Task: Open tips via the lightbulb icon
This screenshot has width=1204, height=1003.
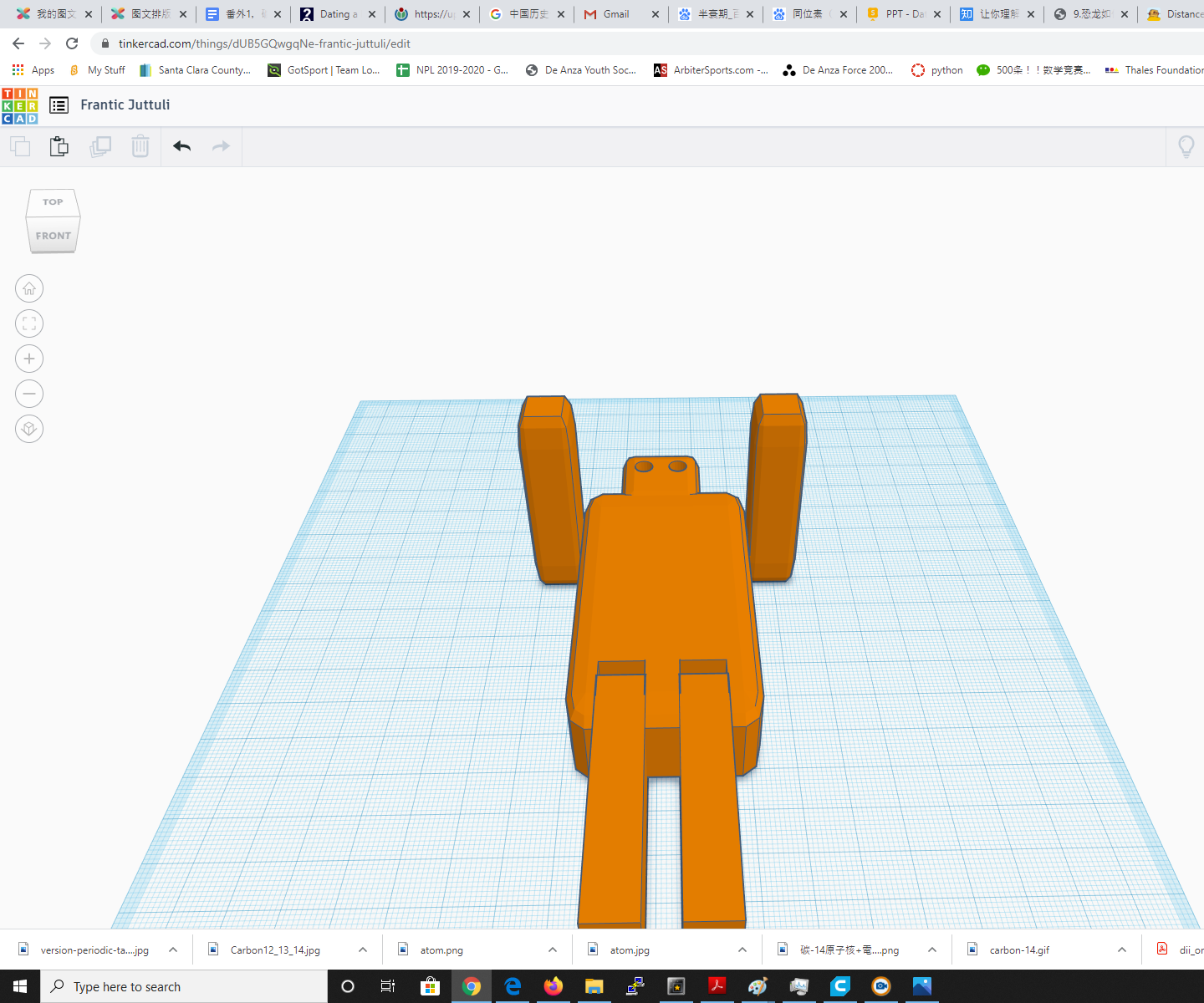Action: (x=1186, y=145)
